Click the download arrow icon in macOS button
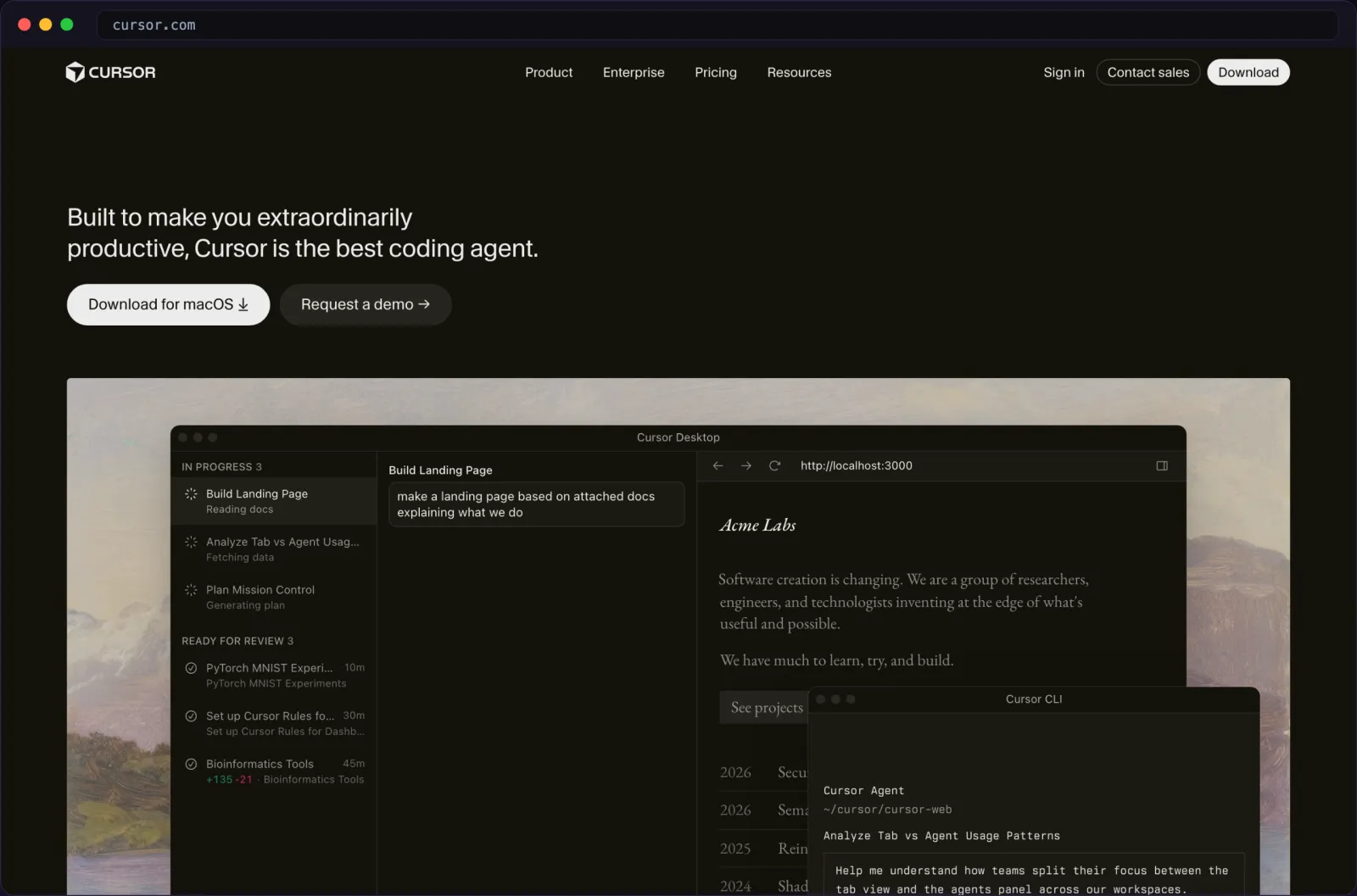The height and width of the screenshot is (896, 1357). (x=243, y=304)
